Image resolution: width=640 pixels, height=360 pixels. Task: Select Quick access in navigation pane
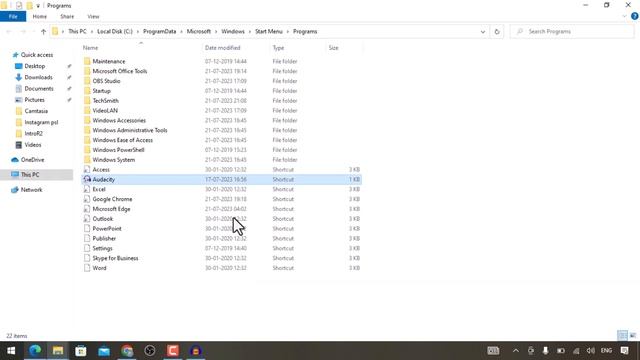[37, 55]
